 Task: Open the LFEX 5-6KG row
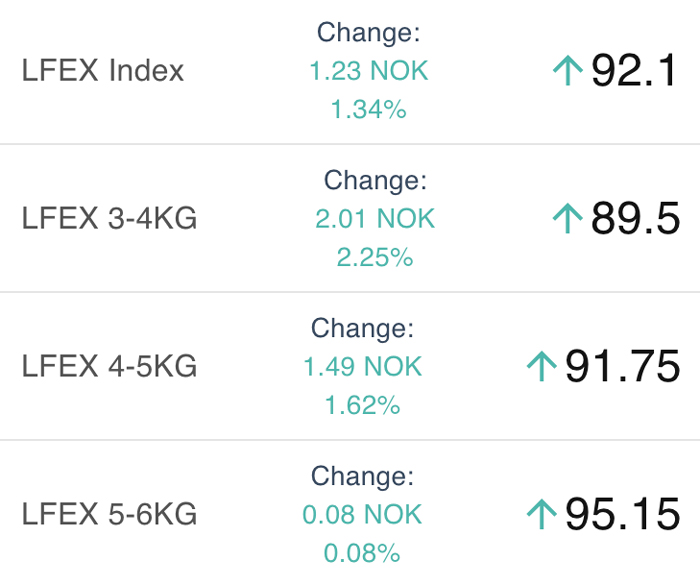tap(350, 514)
